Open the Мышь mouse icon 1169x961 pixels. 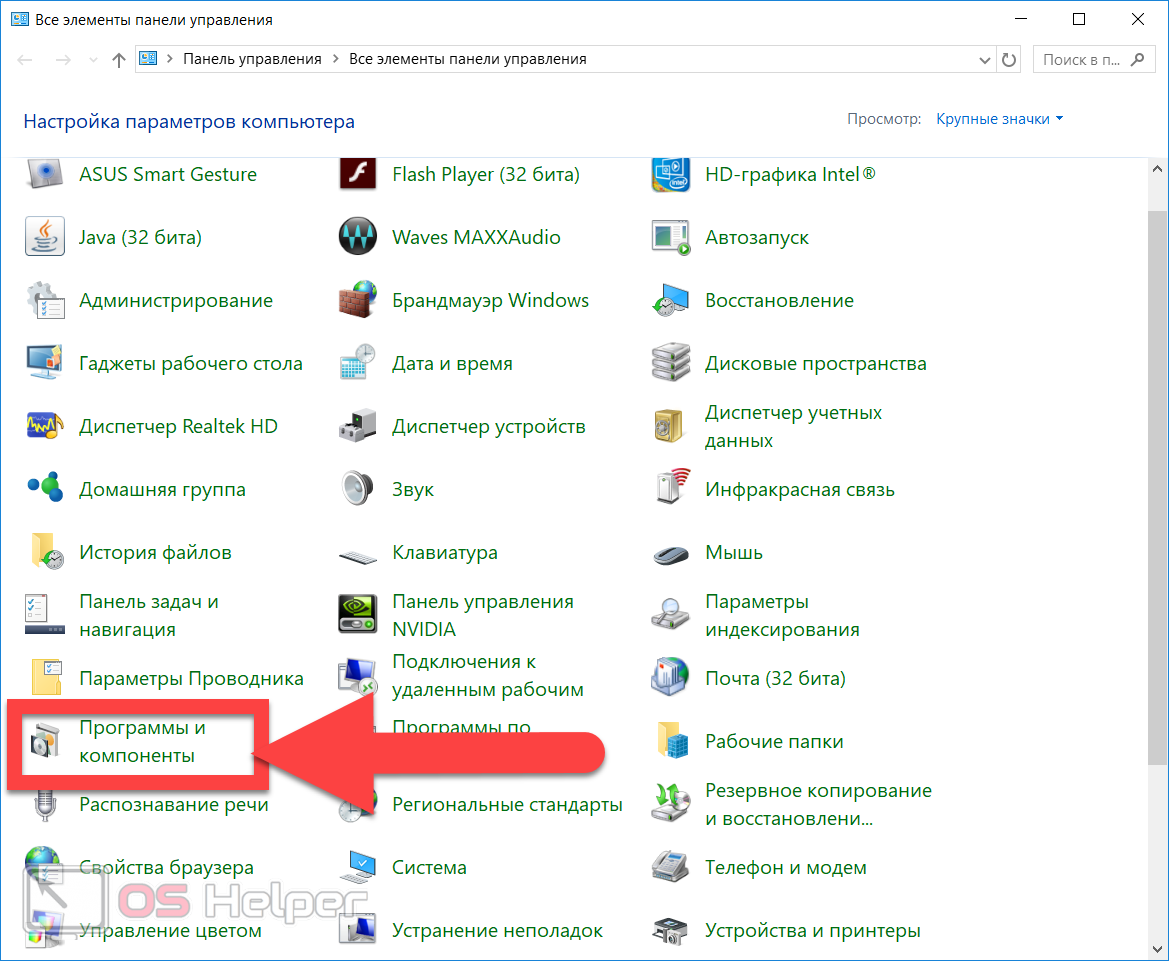671,552
